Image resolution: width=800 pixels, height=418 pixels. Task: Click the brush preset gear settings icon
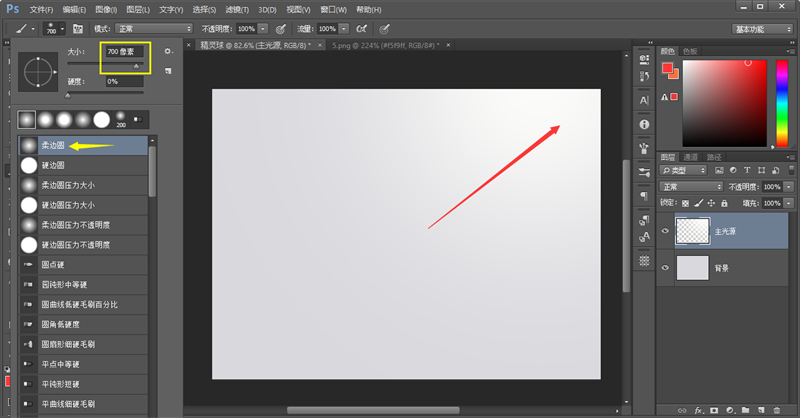click(168, 50)
